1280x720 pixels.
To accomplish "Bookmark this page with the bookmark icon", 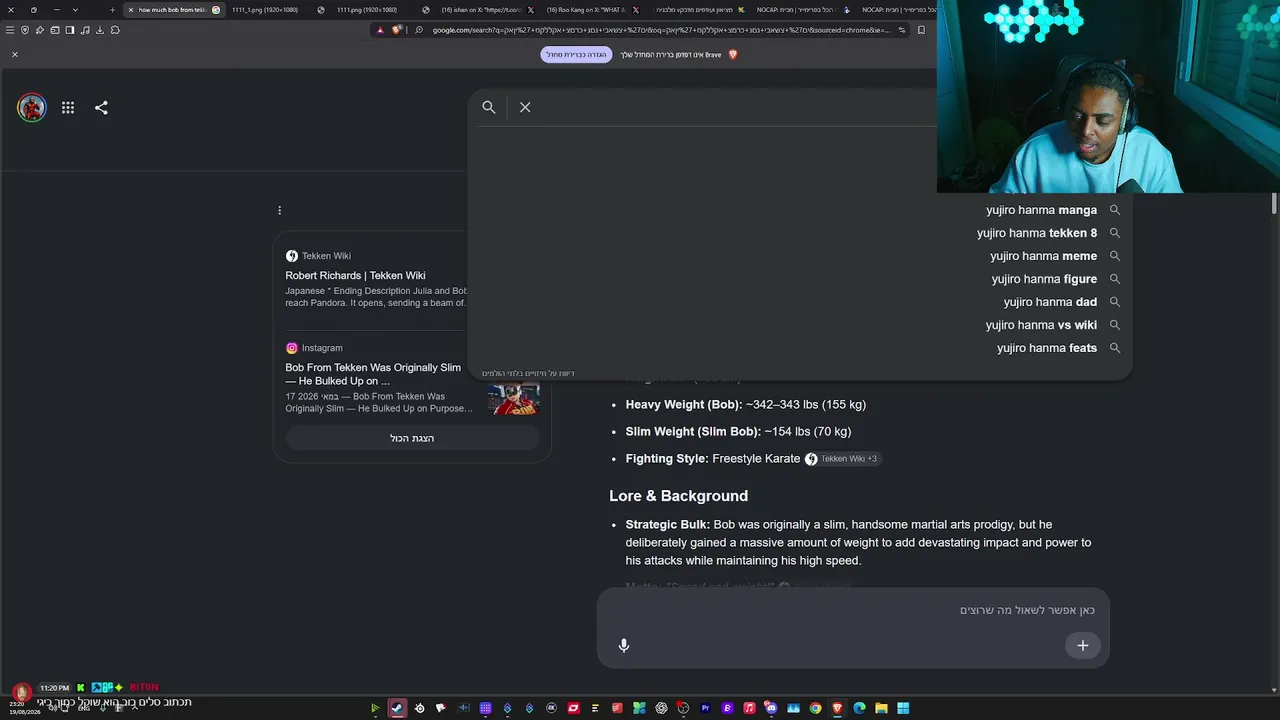I will tap(921, 30).
